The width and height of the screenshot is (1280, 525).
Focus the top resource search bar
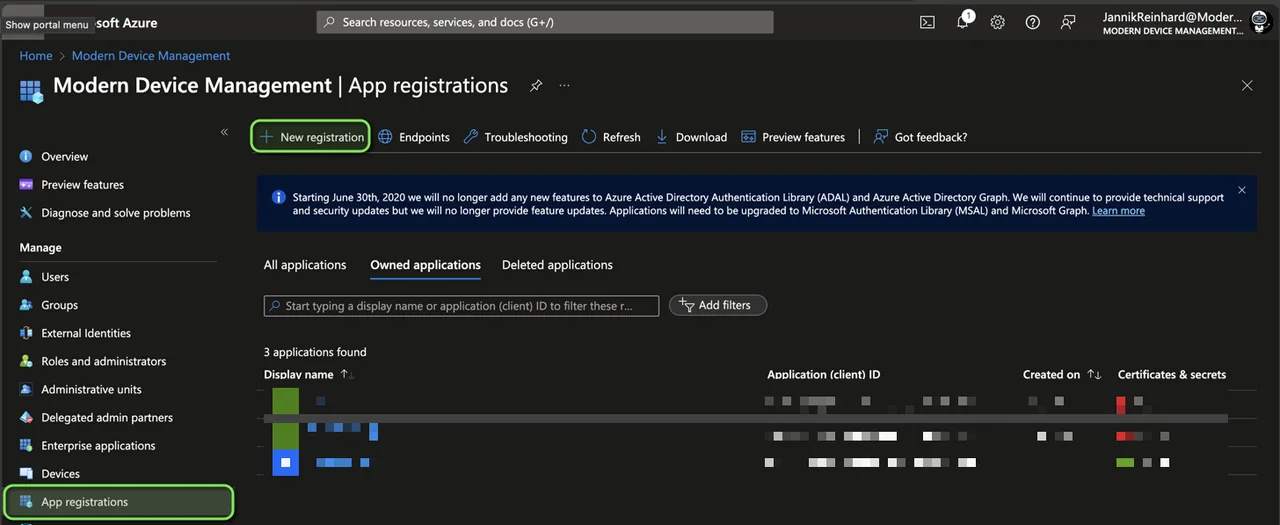pyautogui.click(x=545, y=22)
